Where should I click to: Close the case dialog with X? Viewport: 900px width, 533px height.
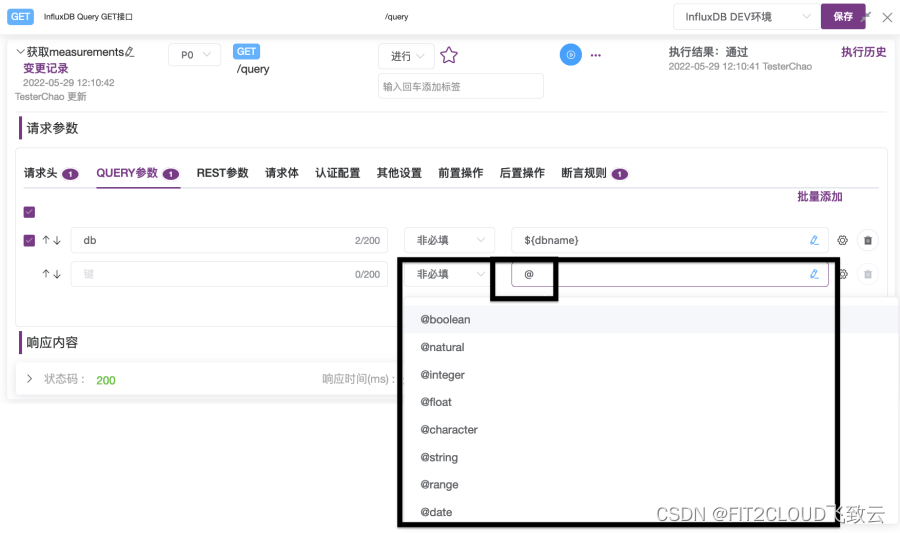click(x=887, y=17)
